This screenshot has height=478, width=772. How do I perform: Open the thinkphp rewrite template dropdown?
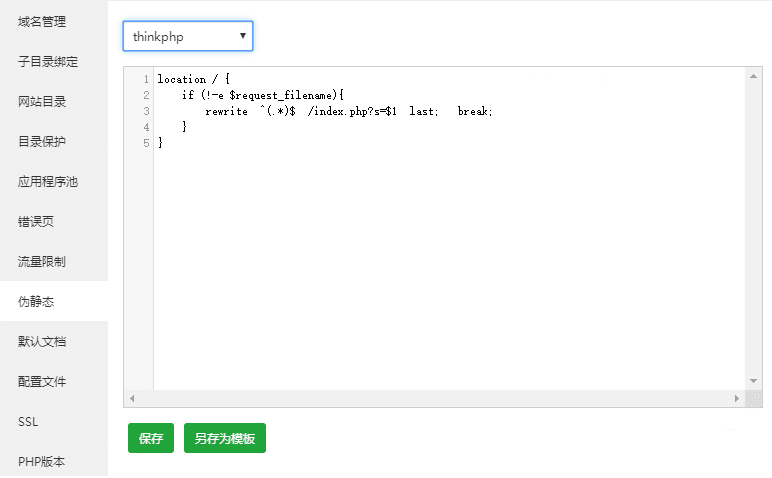pos(188,37)
